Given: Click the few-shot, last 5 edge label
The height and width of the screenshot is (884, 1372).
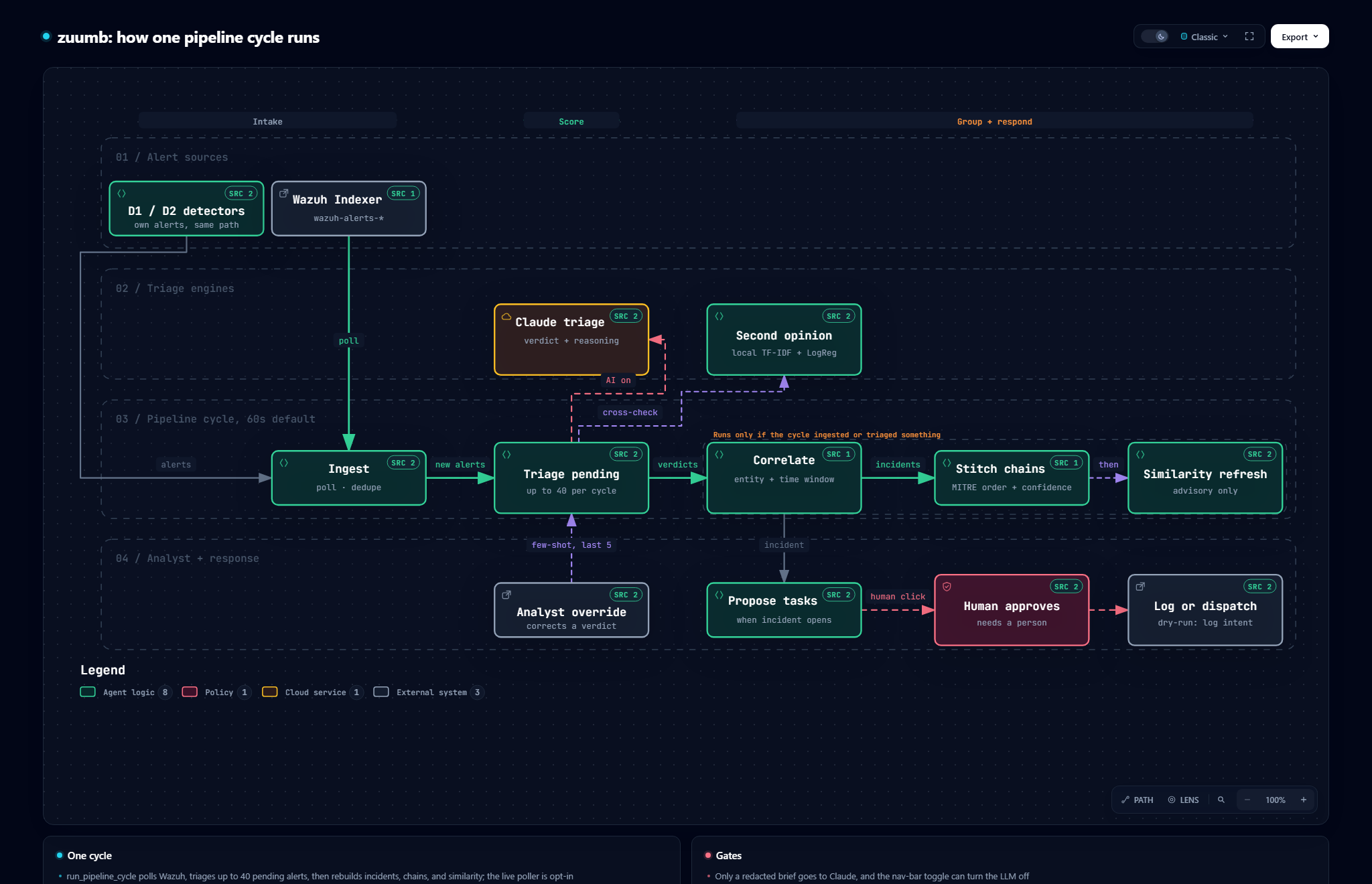Looking at the screenshot, I should tap(571, 545).
